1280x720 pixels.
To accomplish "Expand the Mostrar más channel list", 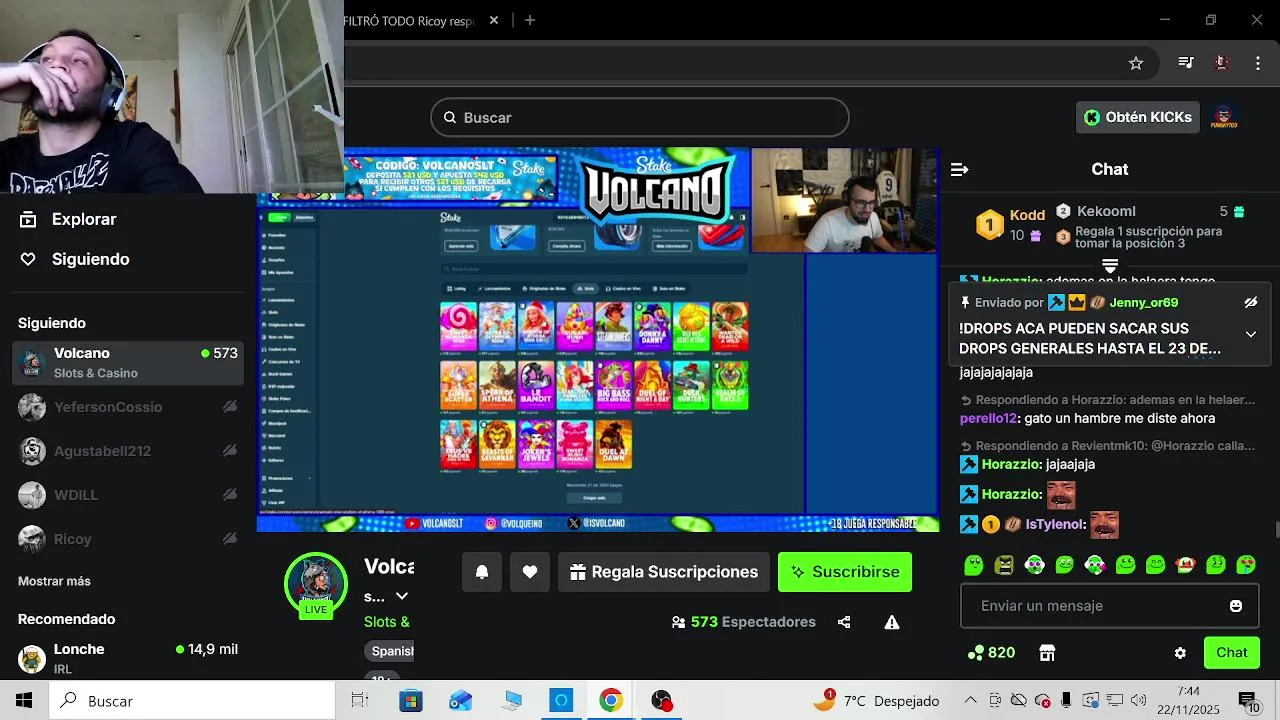I will pos(54,581).
